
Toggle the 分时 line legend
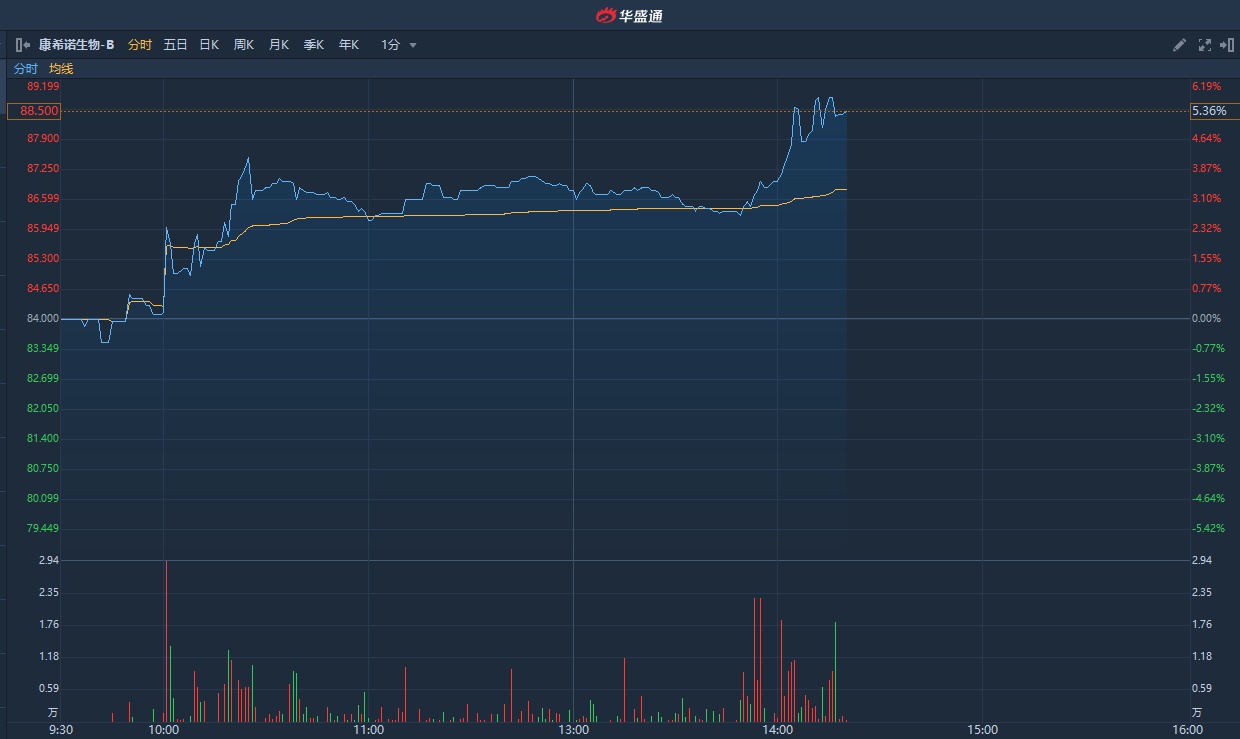coord(26,69)
